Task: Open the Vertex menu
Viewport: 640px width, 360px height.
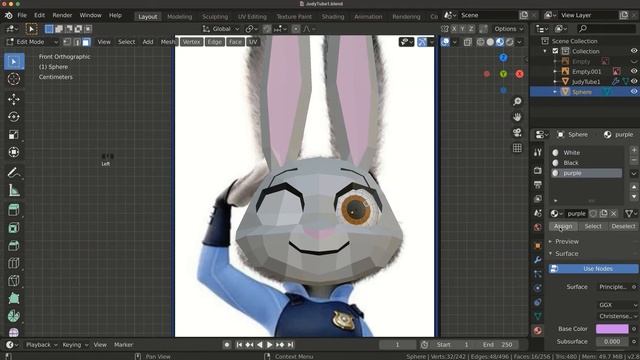Action: [191, 42]
